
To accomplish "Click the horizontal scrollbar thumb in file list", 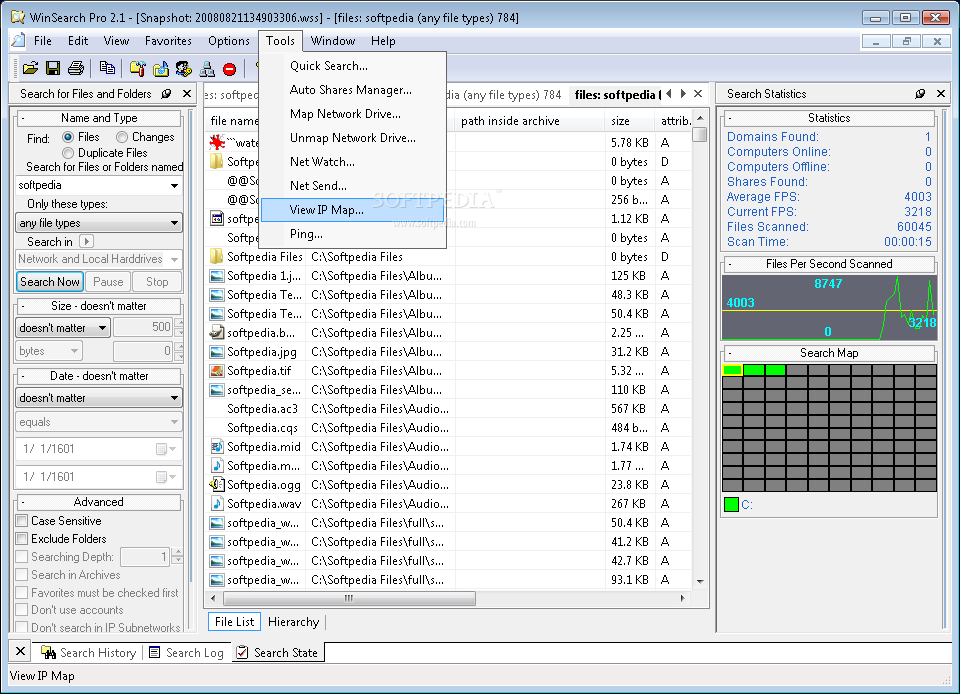I will coord(349,598).
